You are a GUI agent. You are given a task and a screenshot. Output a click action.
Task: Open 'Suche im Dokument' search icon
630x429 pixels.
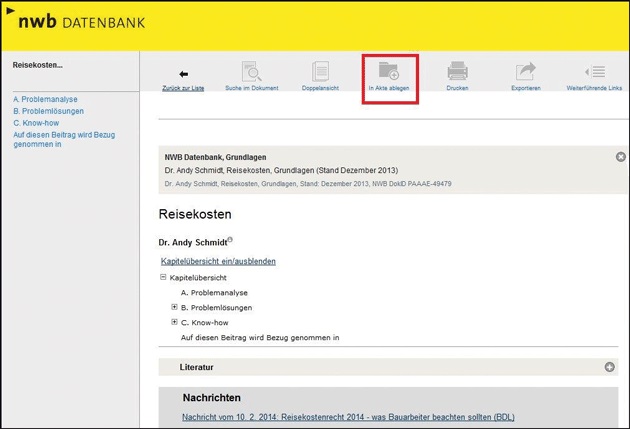(252, 72)
